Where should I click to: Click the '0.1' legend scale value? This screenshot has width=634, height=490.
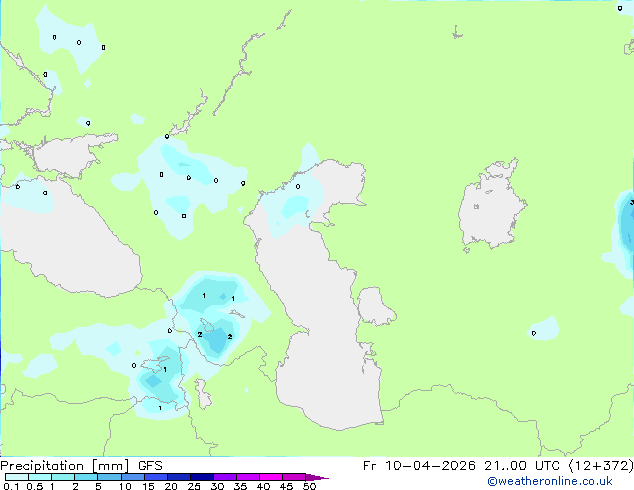11,486
